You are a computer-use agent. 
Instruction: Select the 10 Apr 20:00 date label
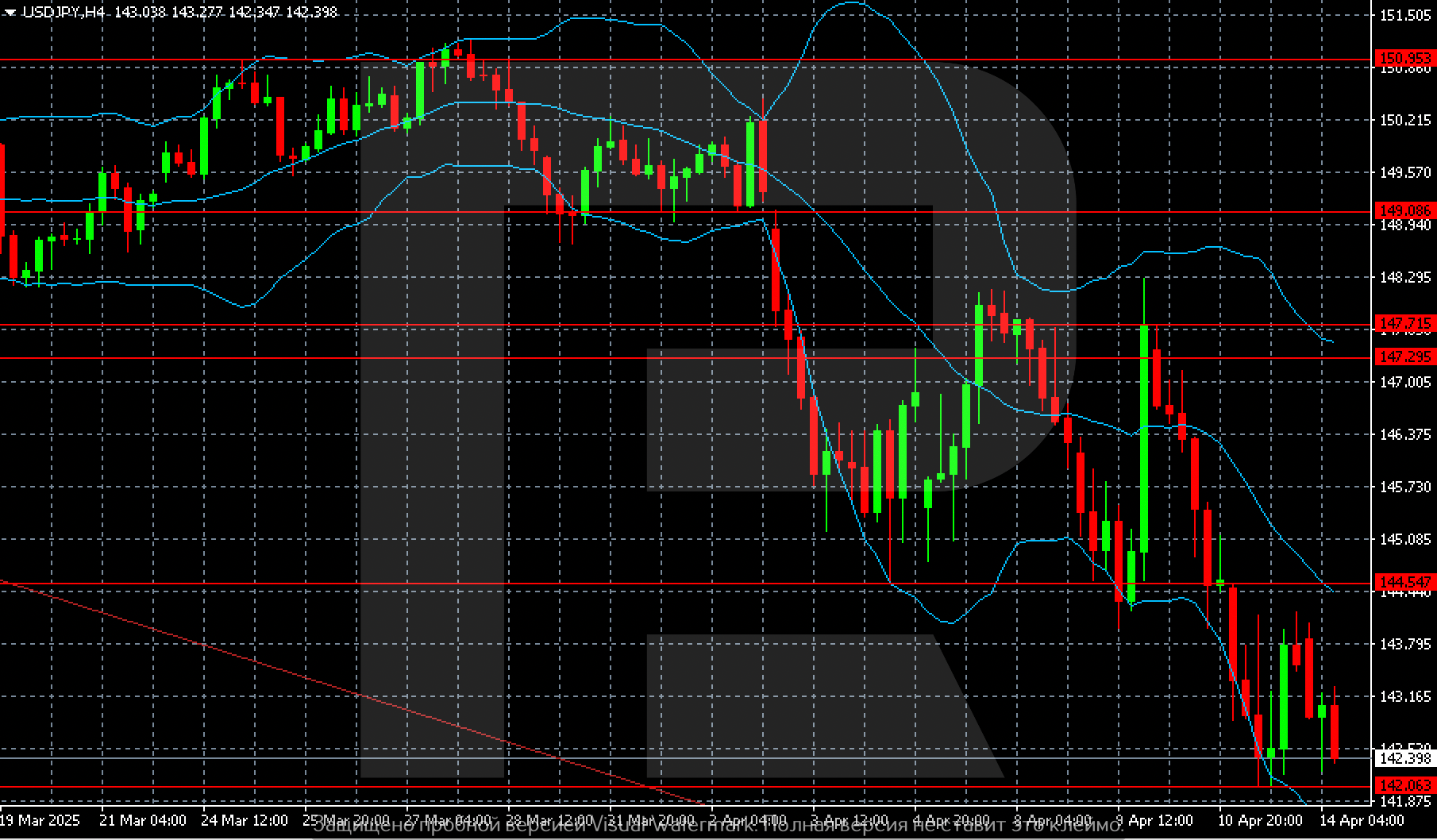coord(1260,820)
